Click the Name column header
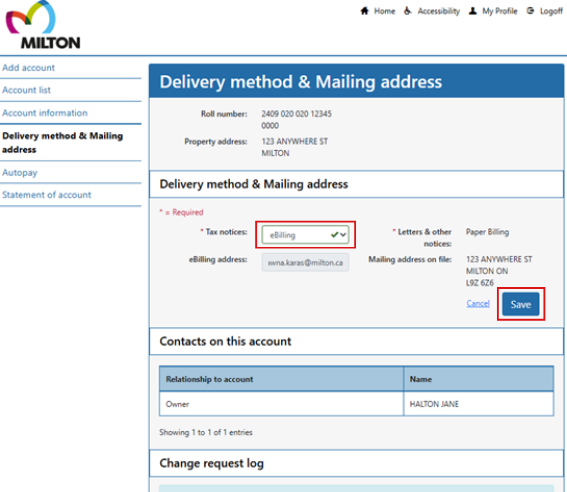567x492 pixels. (479, 379)
